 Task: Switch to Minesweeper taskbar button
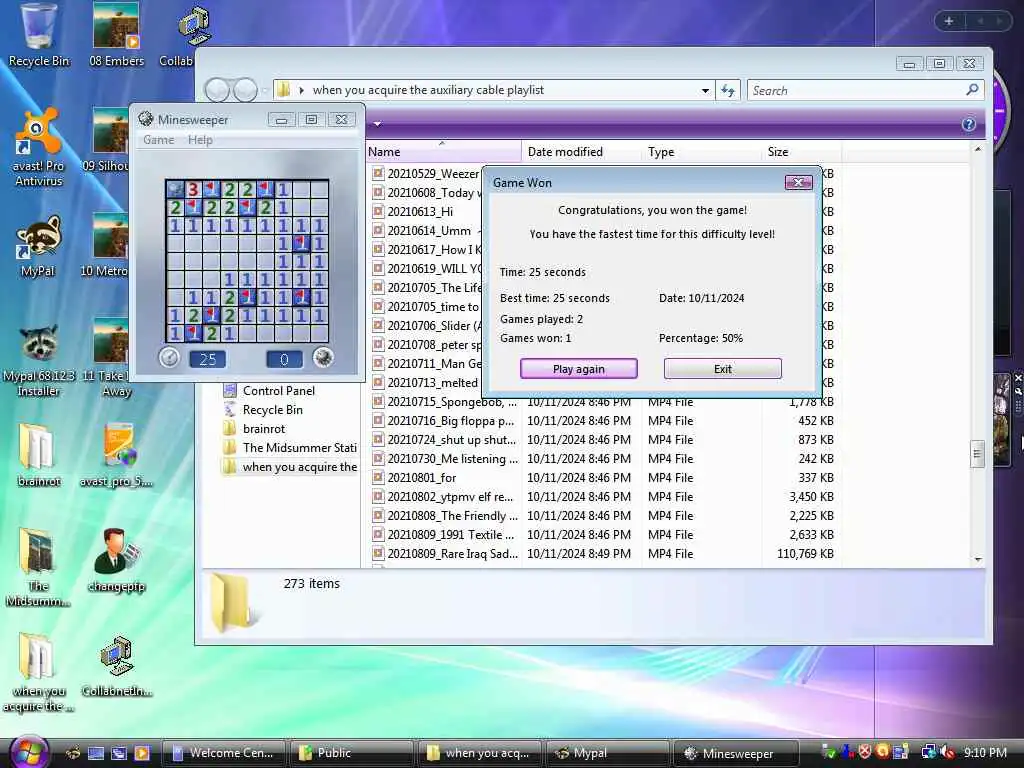[x=736, y=753]
